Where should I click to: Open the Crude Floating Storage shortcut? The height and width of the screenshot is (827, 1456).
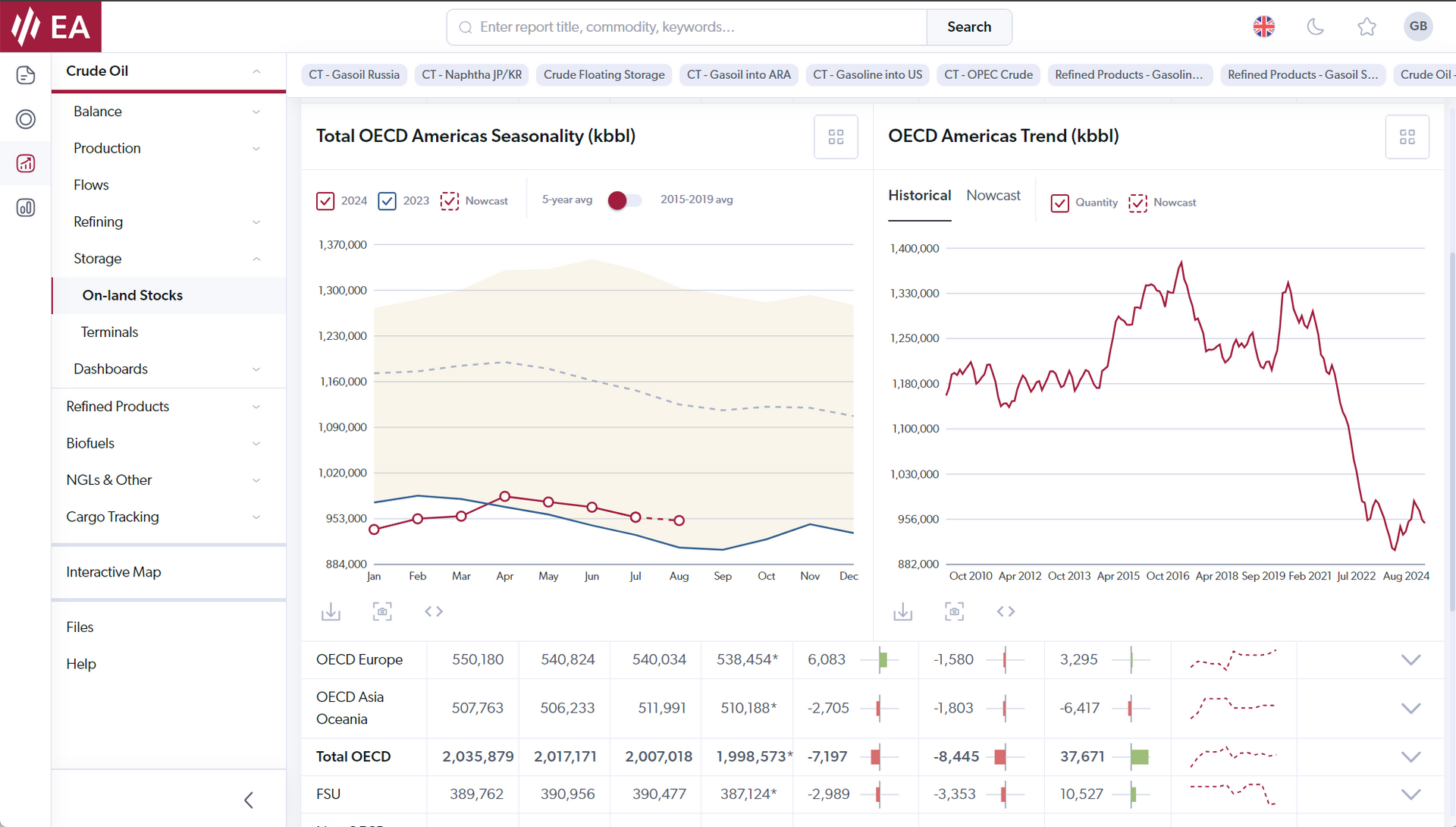pyautogui.click(x=604, y=74)
